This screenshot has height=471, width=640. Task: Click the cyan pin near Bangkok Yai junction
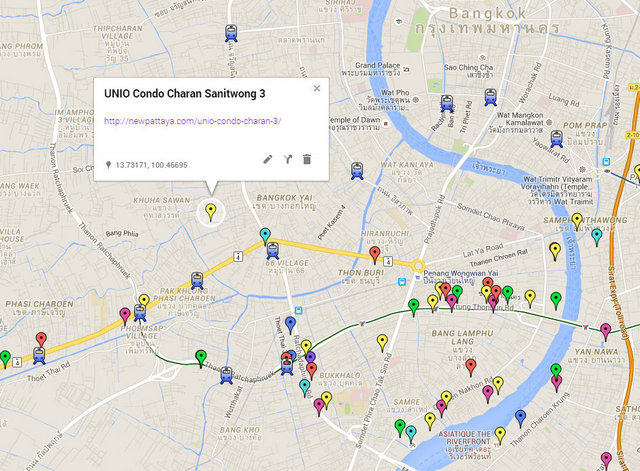(265, 236)
